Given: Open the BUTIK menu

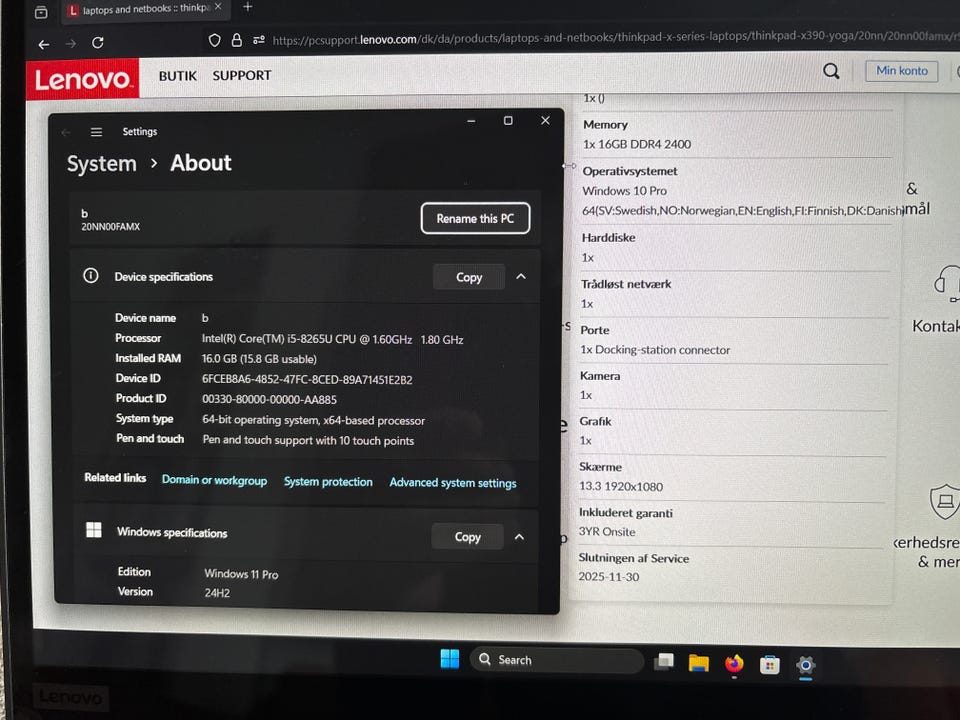Looking at the screenshot, I should click(x=178, y=76).
